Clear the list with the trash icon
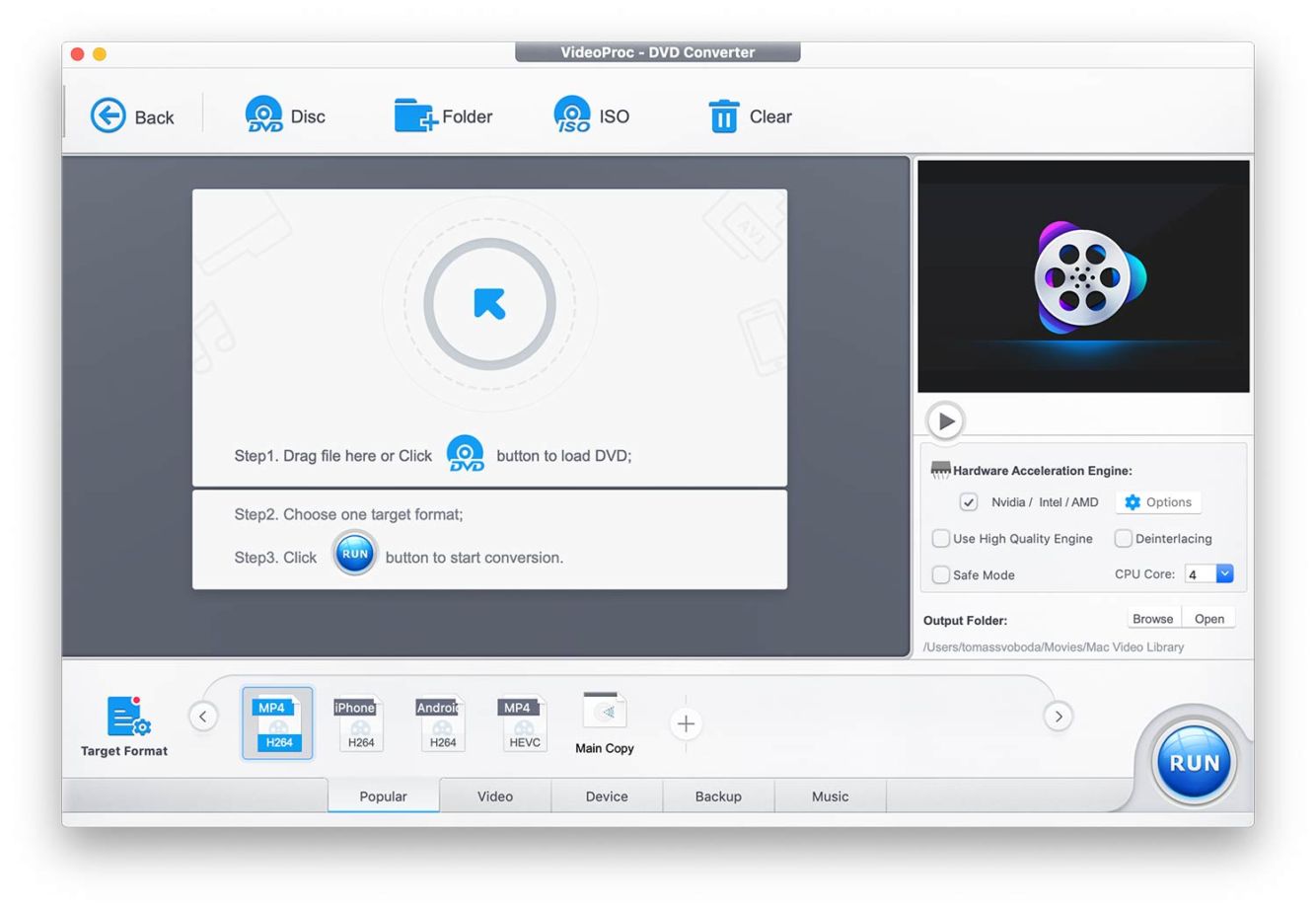The image size is (1316, 909). click(723, 116)
